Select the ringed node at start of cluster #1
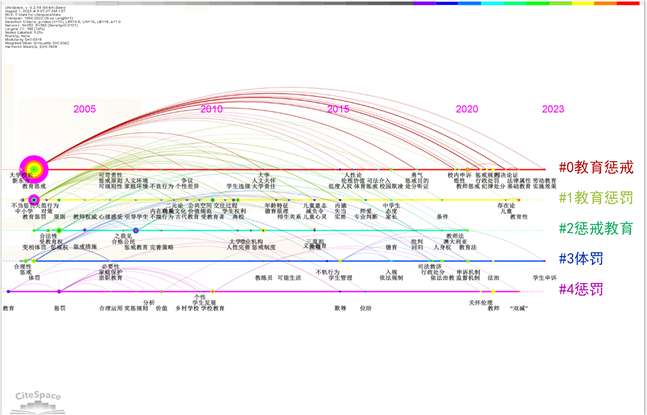Viewport: 647px width, 415px height. 34,200
